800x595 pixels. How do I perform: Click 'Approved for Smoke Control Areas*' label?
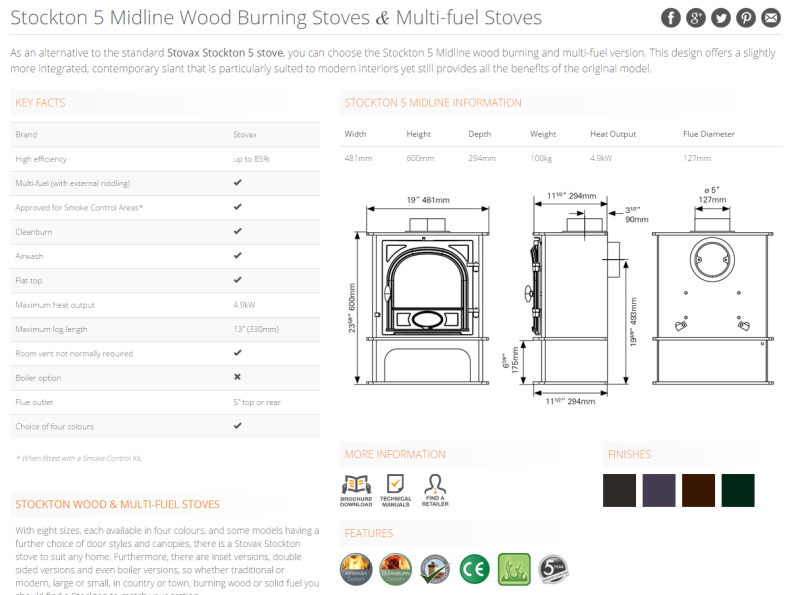(x=79, y=208)
